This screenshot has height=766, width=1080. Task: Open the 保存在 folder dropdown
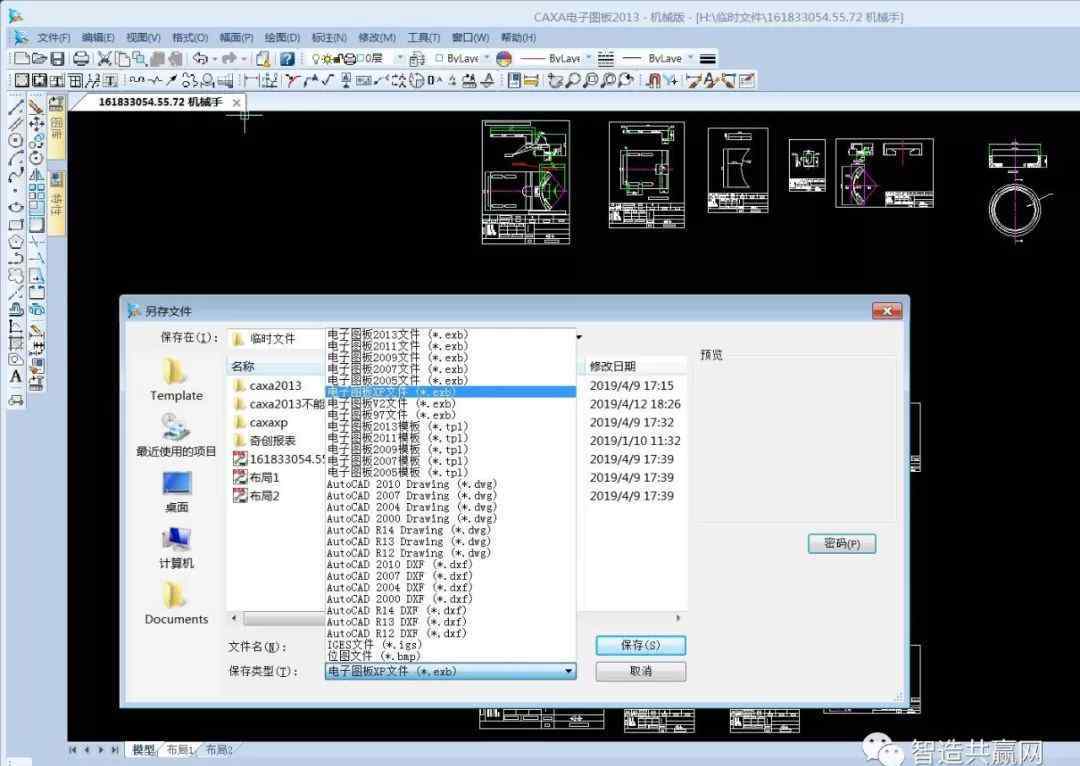[579, 338]
